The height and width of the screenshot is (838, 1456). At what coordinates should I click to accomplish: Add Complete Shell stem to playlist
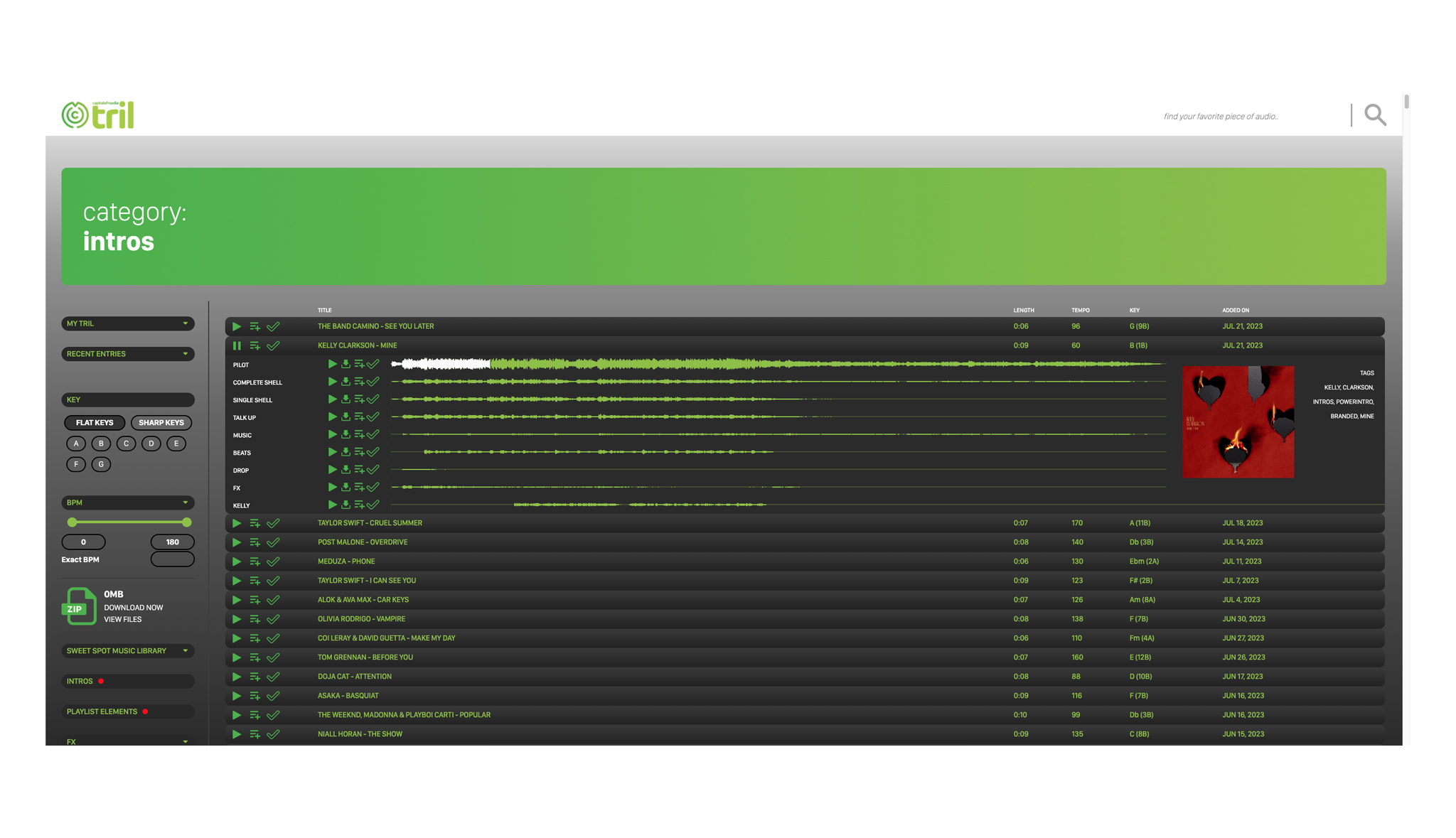(x=359, y=382)
